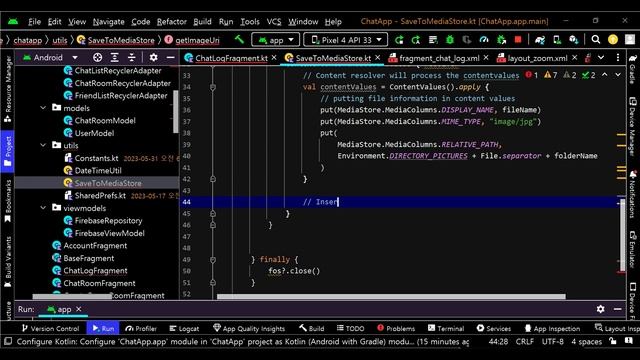Click Expand All in project panel
The width and height of the screenshot is (640, 360).
click(x=114, y=58)
